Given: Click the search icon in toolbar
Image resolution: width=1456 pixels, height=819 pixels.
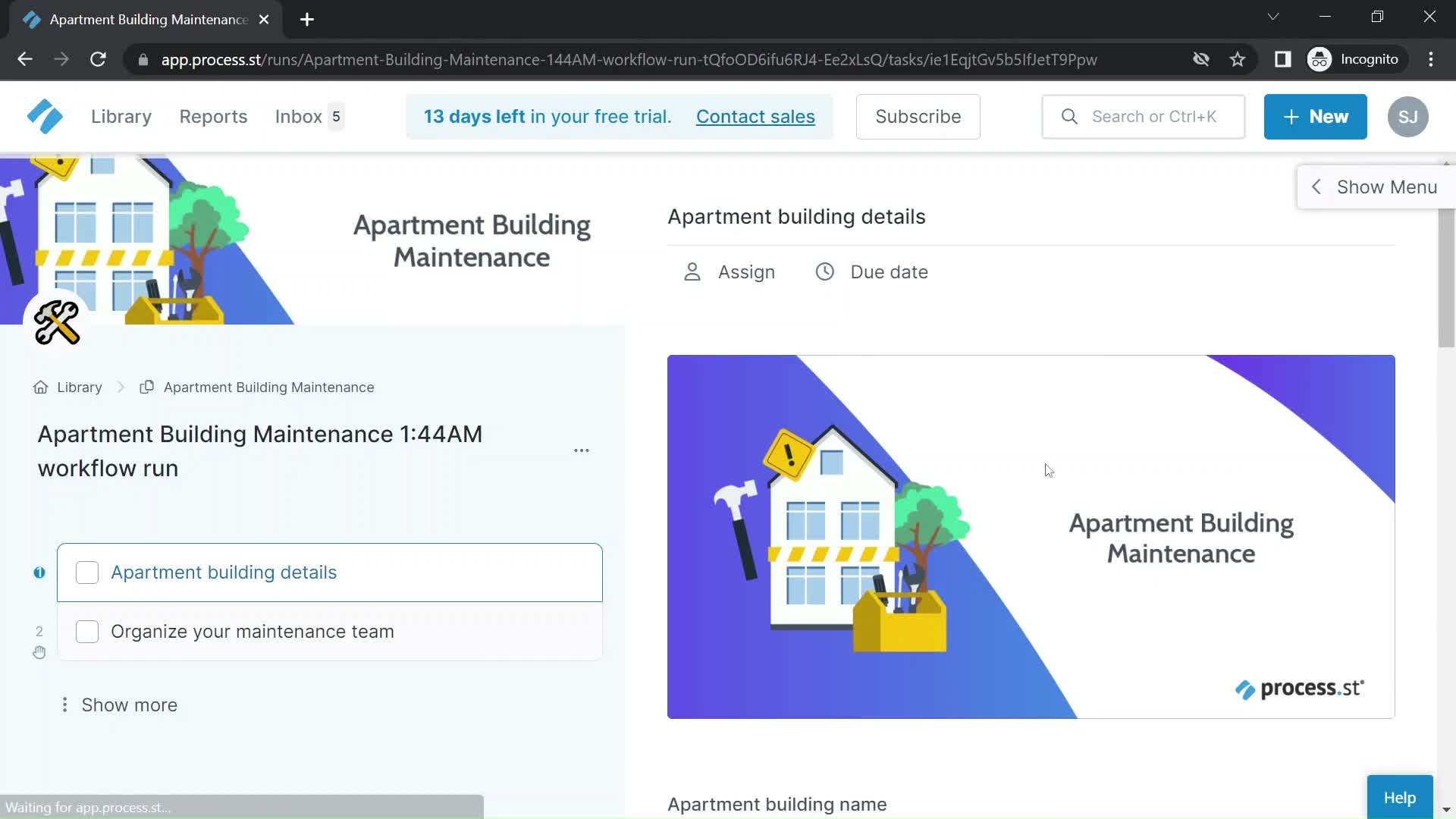Looking at the screenshot, I should [x=1069, y=116].
